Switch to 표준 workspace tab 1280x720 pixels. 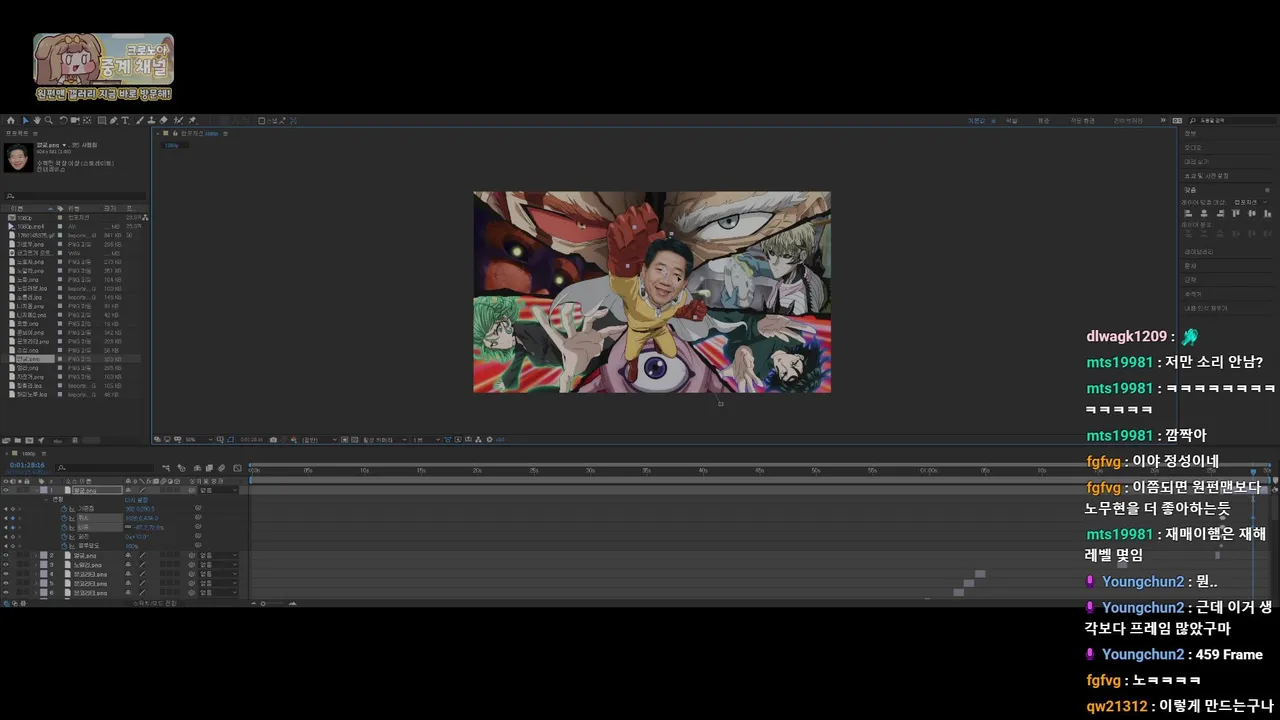1043,121
